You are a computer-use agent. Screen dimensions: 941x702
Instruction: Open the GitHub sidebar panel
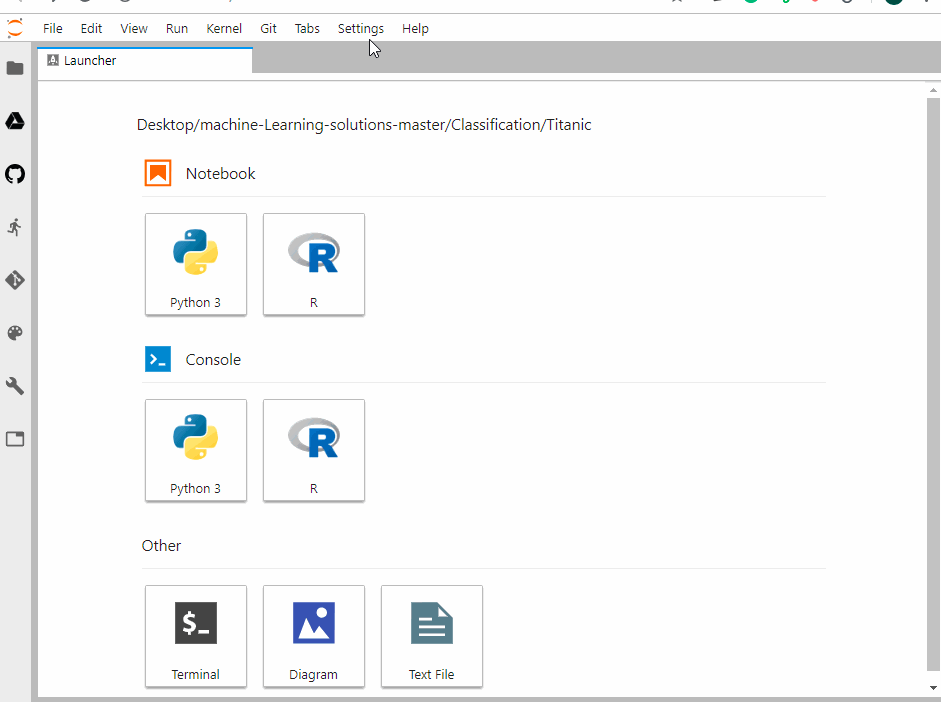click(14, 174)
